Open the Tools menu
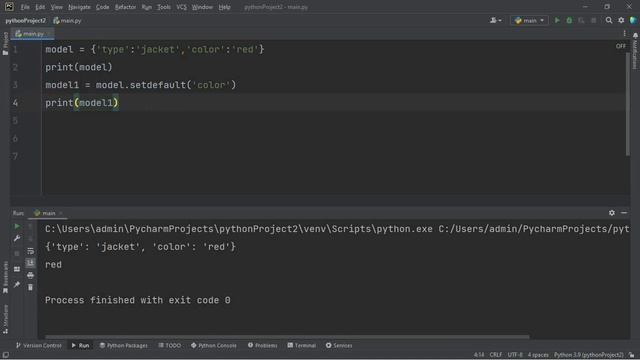The width and height of the screenshot is (640, 360). 164,7
